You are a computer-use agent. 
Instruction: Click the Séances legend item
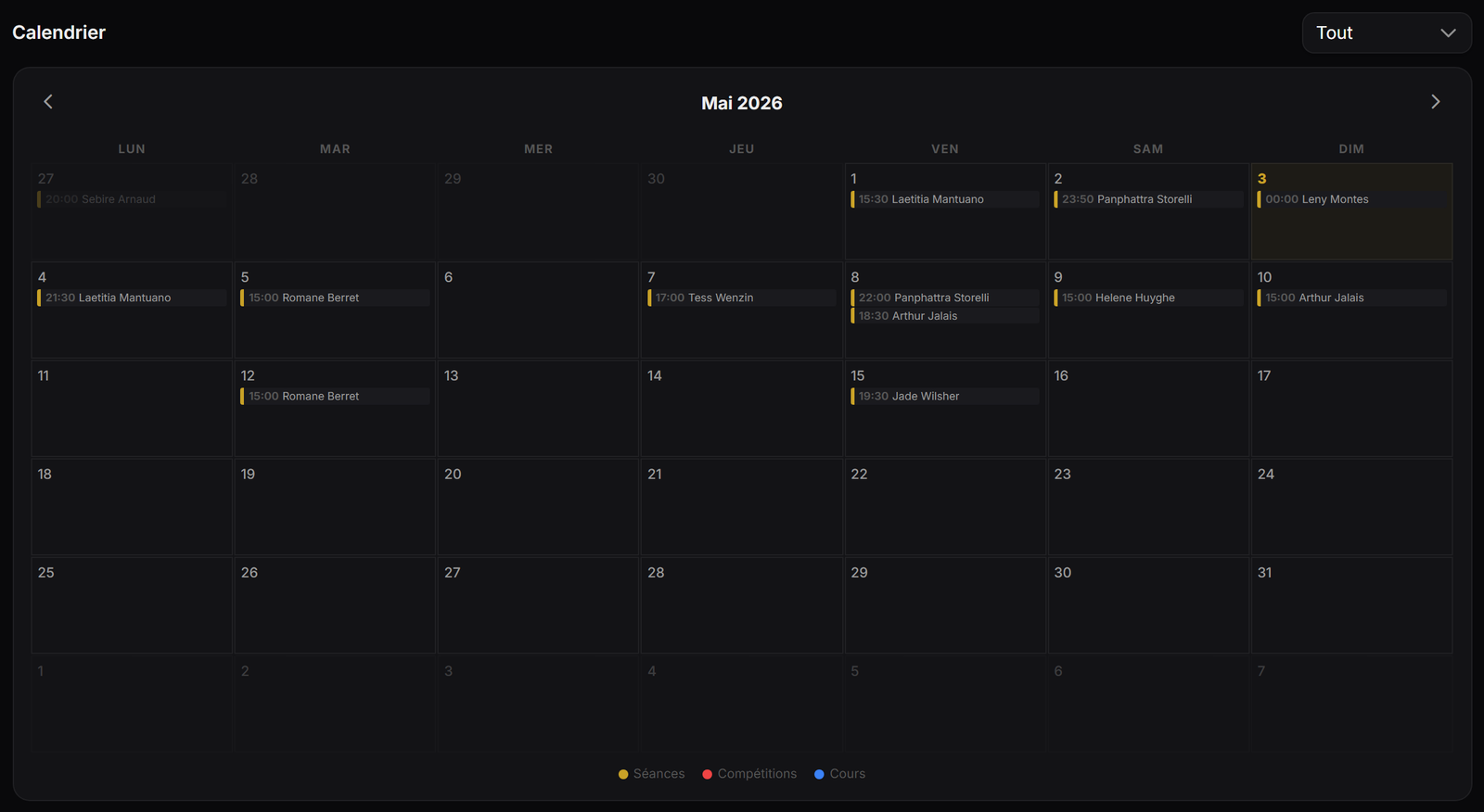651,774
